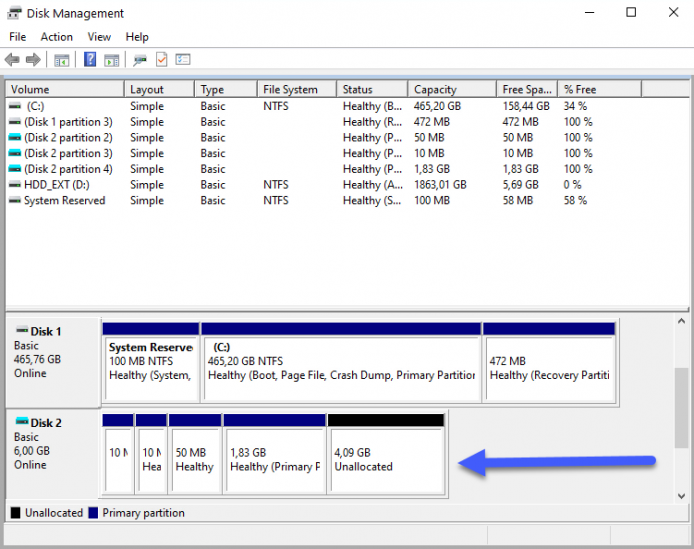694x549 pixels.
Task: Select the (Disk 2 partition 2) row
Action: pyautogui.click(x=347, y=138)
